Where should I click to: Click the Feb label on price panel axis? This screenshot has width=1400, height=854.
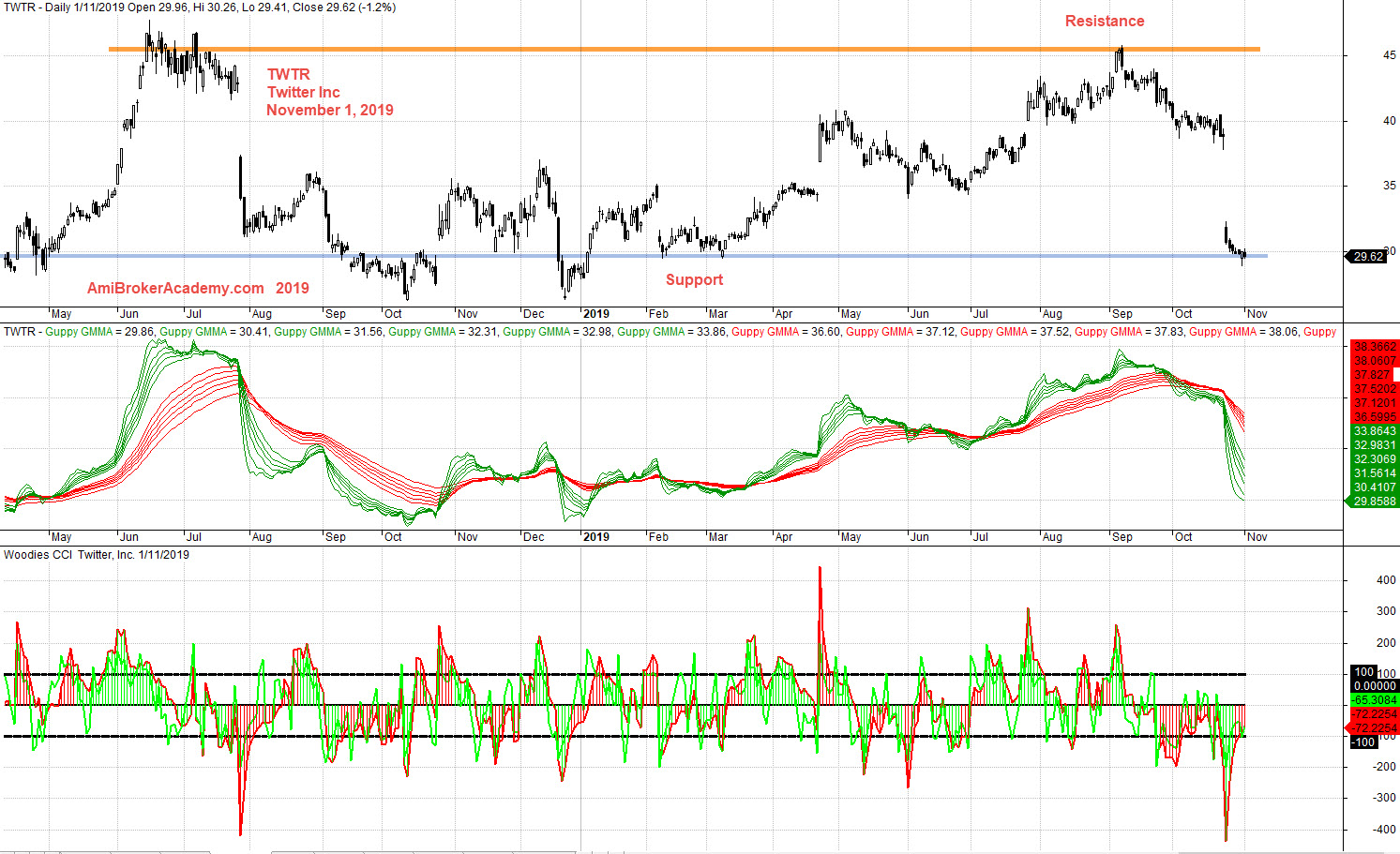click(658, 314)
